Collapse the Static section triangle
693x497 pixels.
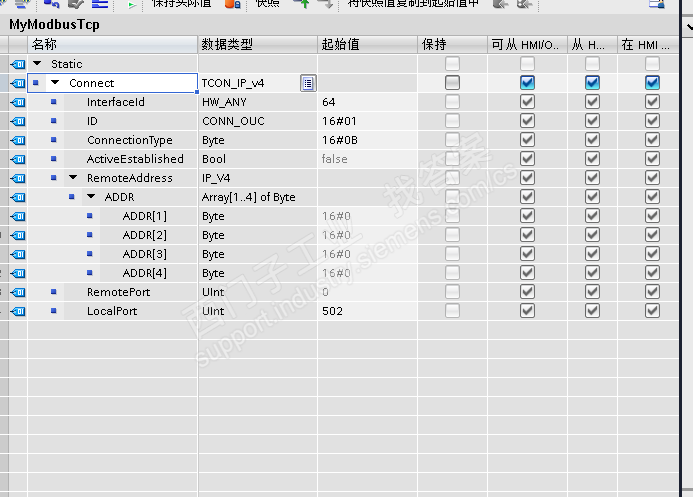point(38,64)
